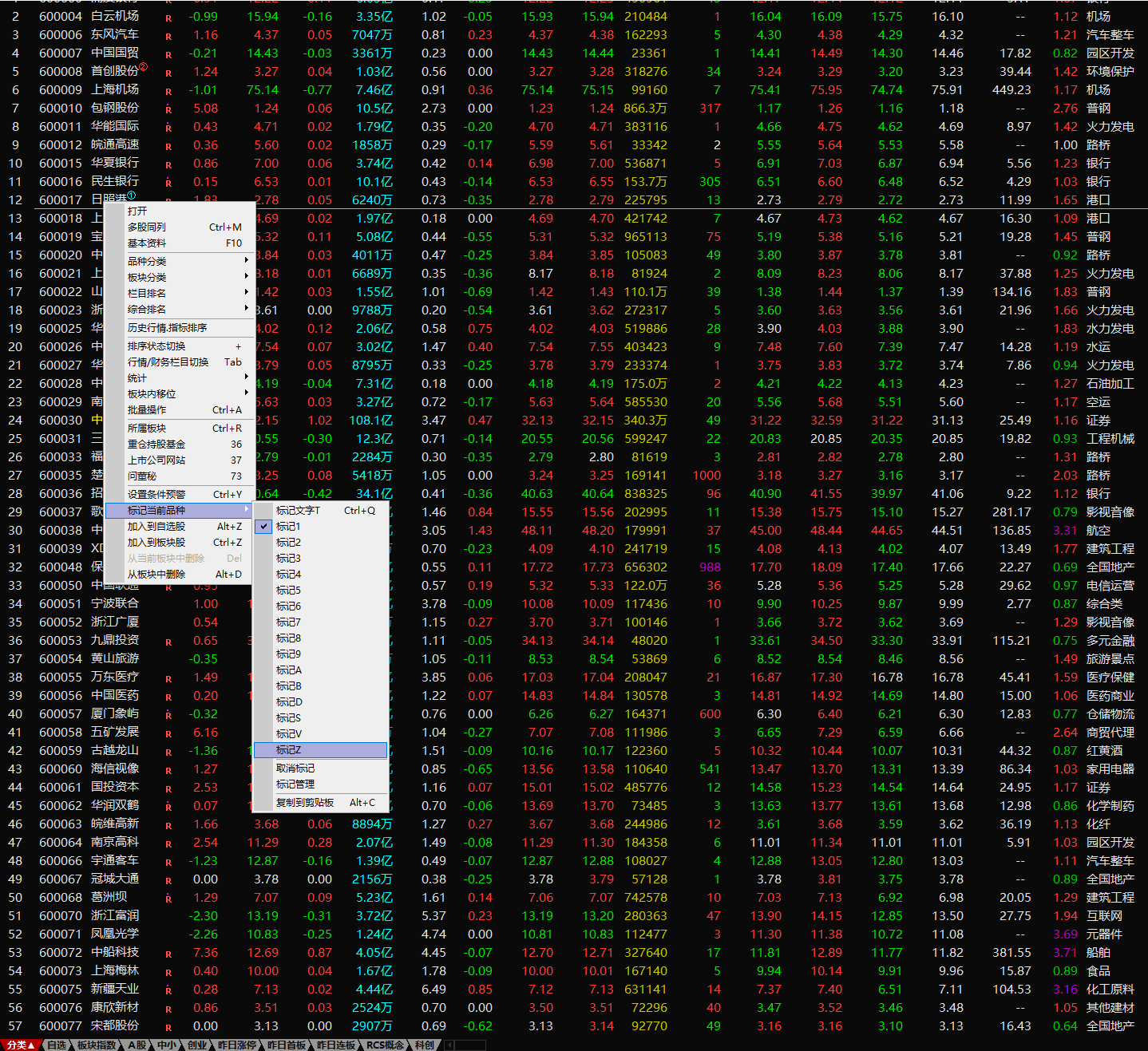Click the R marker in the 上海机场 row
The height and width of the screenshot is (1051, 1148).
pos(168,92)
